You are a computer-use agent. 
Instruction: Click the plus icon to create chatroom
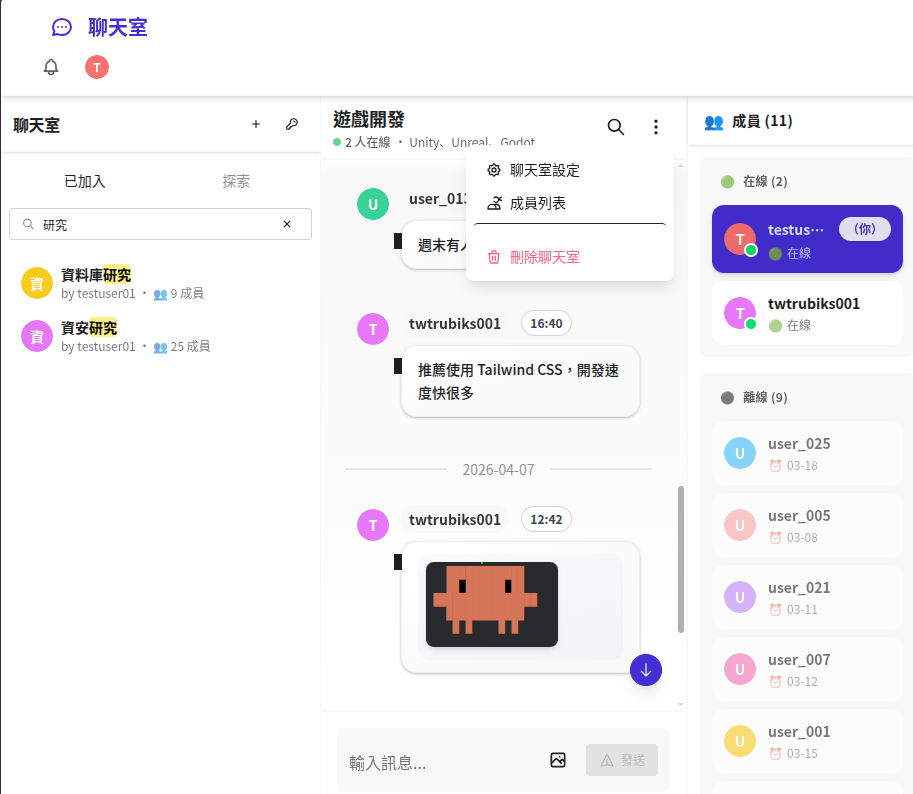click(255, 125)
